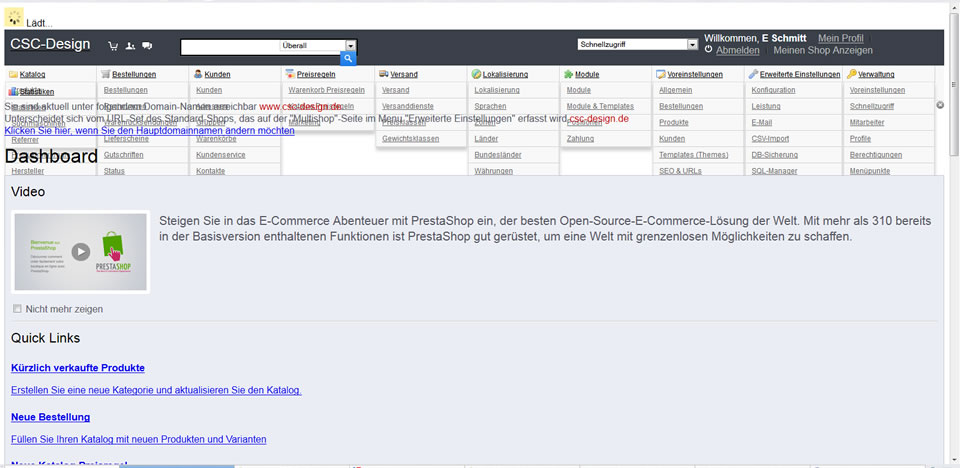
Task: Click the www.csc-design.de red domain text
Action: pos(301,106)
